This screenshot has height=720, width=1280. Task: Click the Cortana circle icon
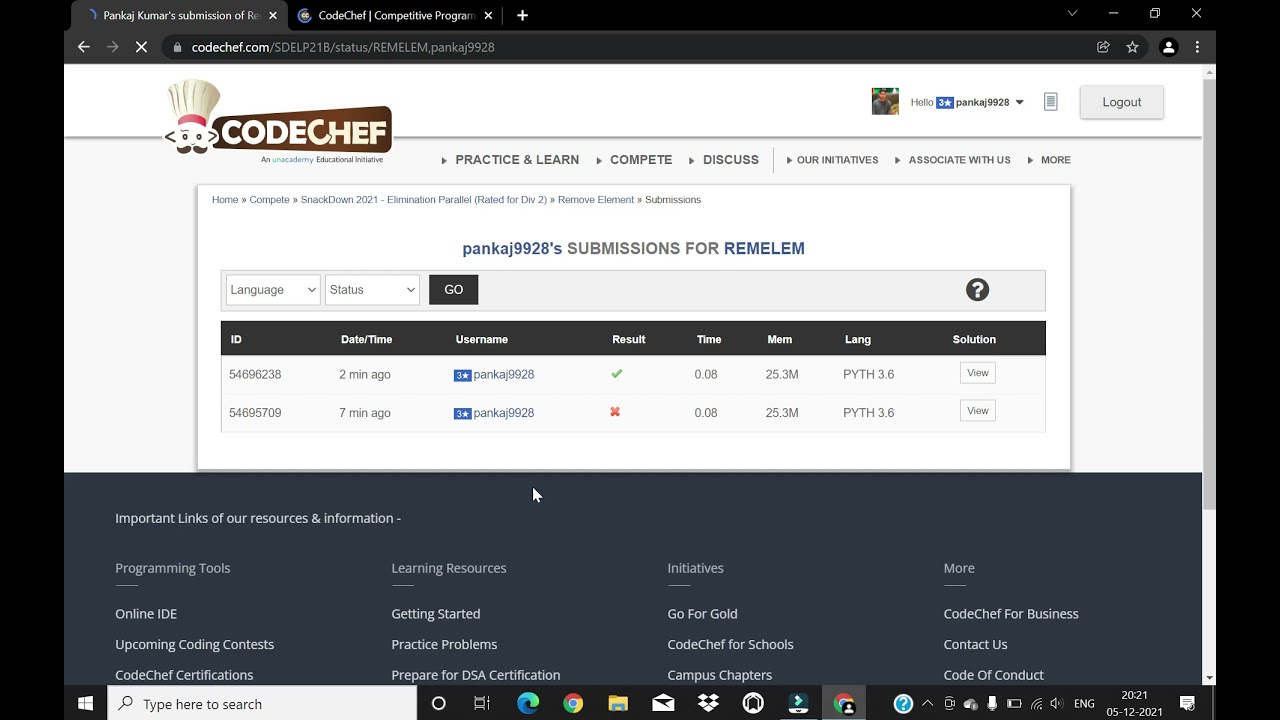point(438,704)
